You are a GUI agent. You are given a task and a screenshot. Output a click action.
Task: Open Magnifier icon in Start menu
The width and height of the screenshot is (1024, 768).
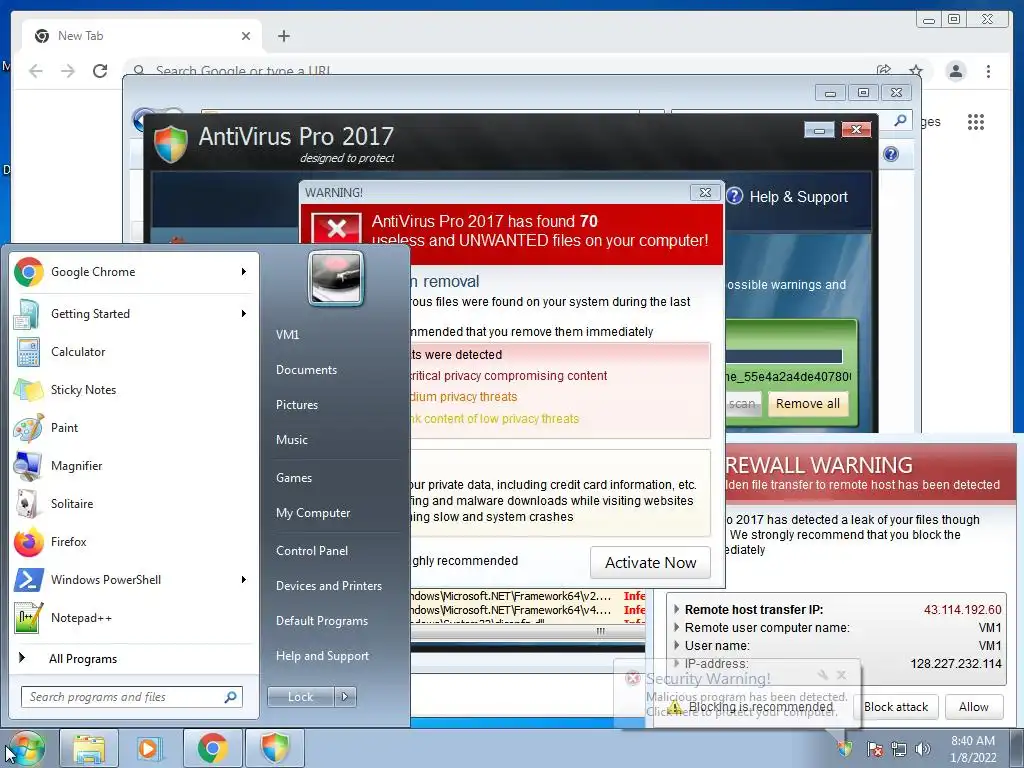(29, 466)
